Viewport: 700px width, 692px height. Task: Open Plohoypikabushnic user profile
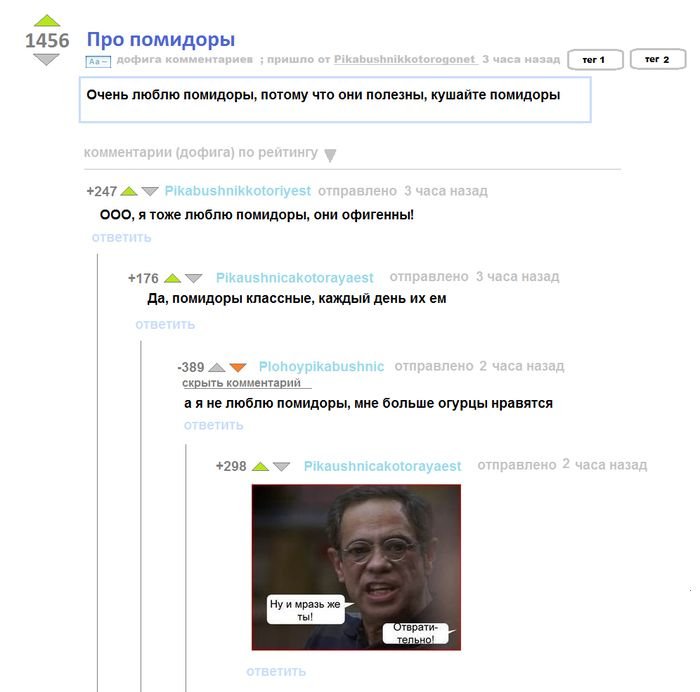(x=321, y=367)
